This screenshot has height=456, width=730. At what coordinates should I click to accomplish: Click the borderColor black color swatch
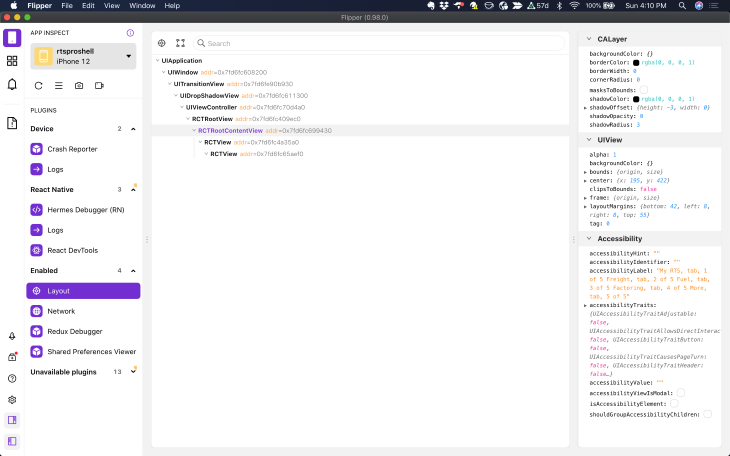point(636,63)
